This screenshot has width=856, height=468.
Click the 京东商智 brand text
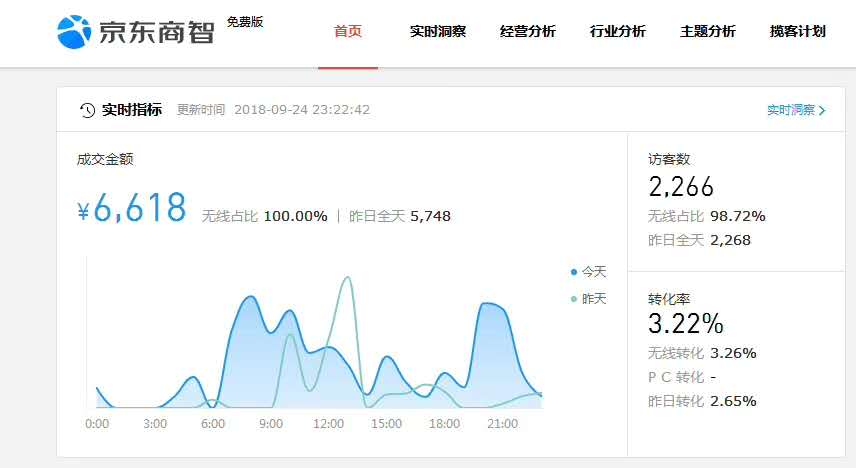(157, 32)
